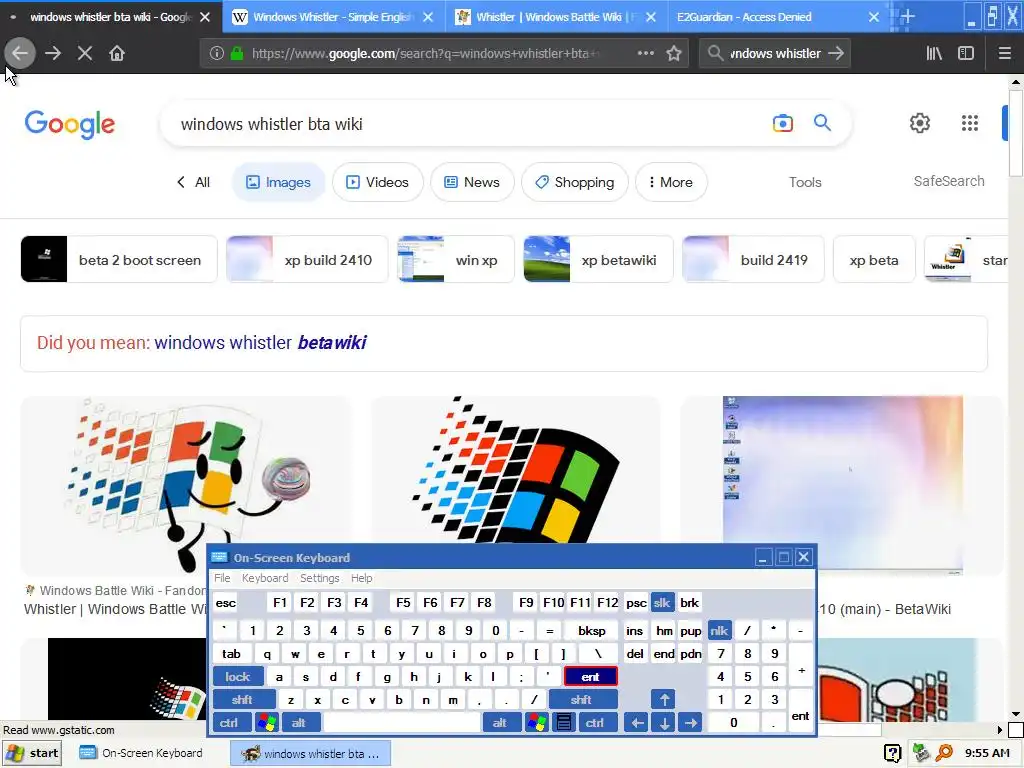Open Keyboard menu in On-Screen Keyboard
Viewport: 1024px width, 768px height.
[264, 578]
